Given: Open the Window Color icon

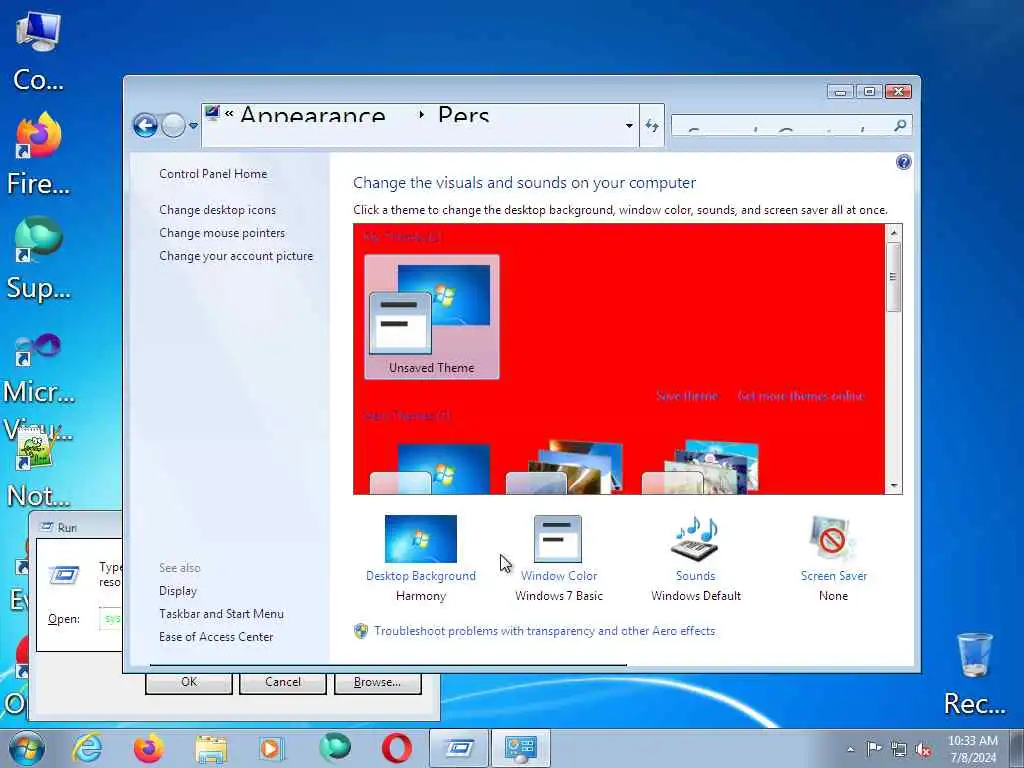Looking at the screenshot, I should [558, 539].
